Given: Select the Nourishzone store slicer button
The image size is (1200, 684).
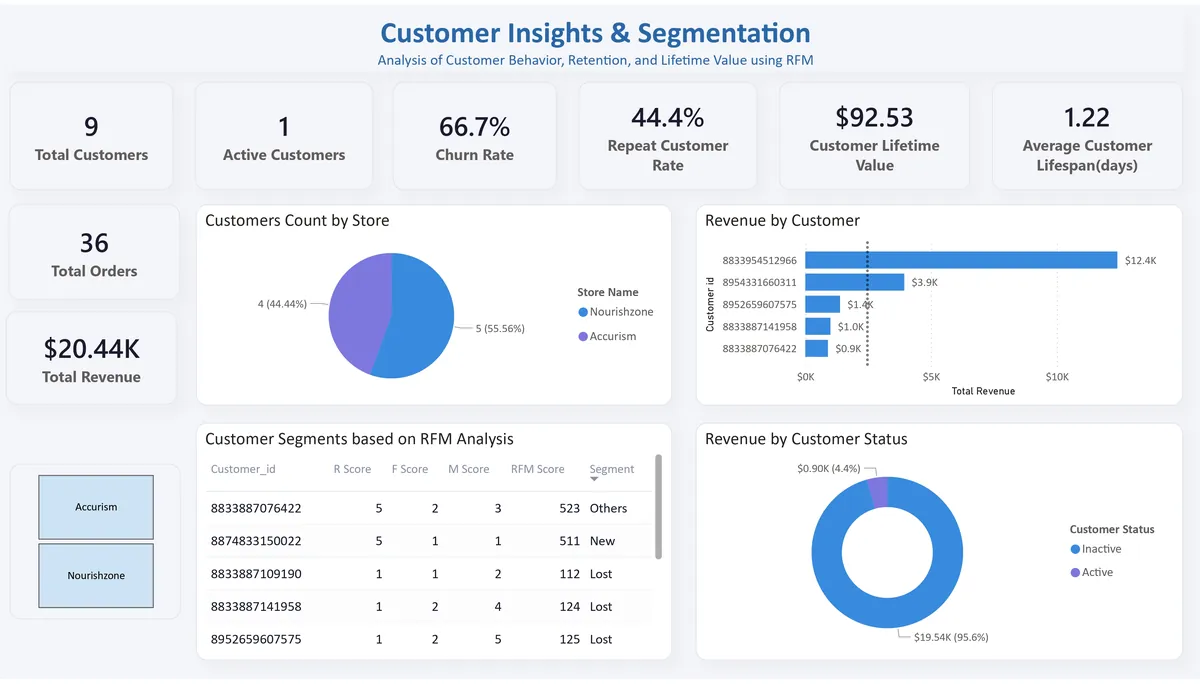Looking at the screenshot, I should pyautogui.click(x=96, y=576).
